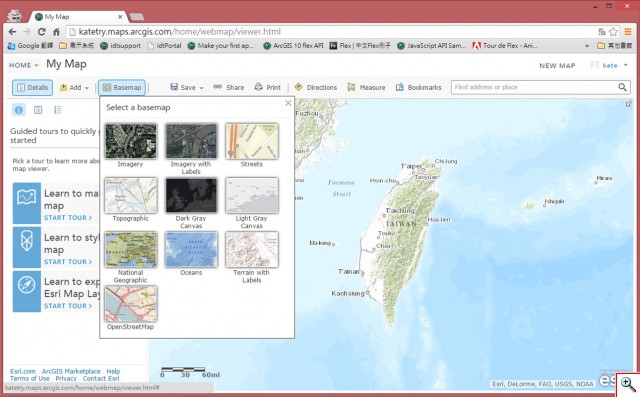Focus the Find address or place field
640x397 pixels.
point(533,87)
